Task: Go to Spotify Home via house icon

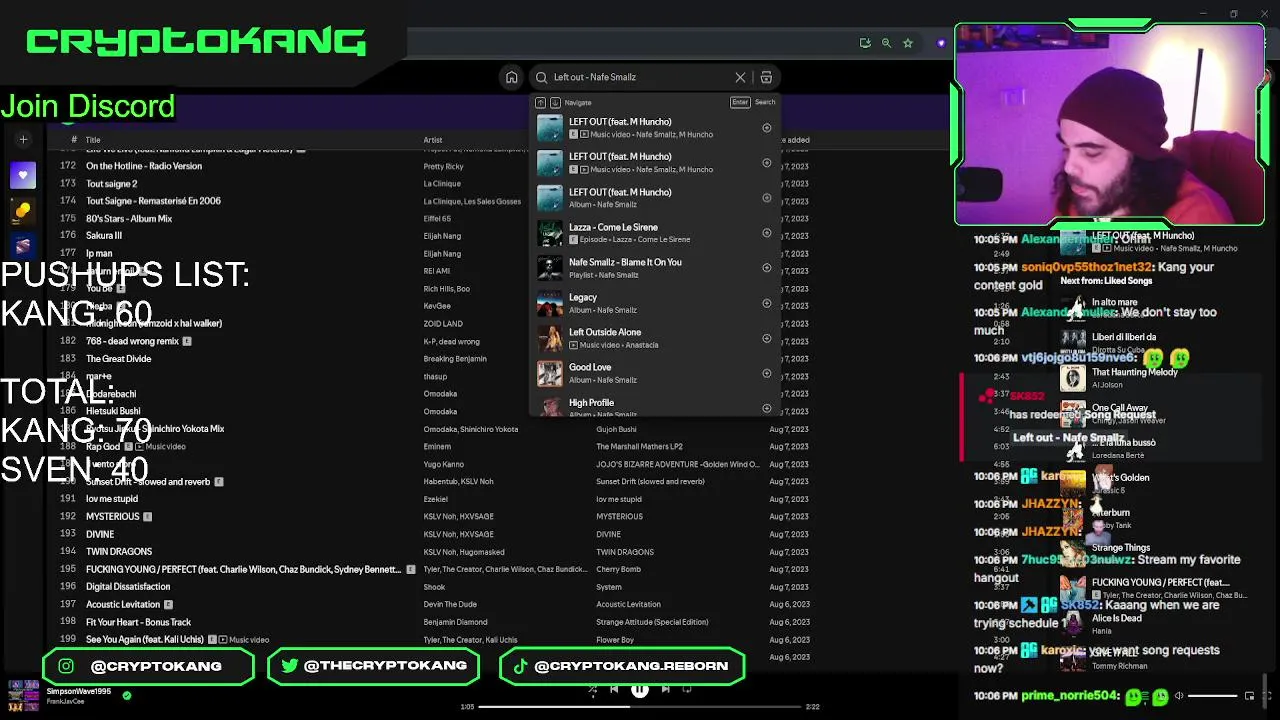Action: (511, 77)
